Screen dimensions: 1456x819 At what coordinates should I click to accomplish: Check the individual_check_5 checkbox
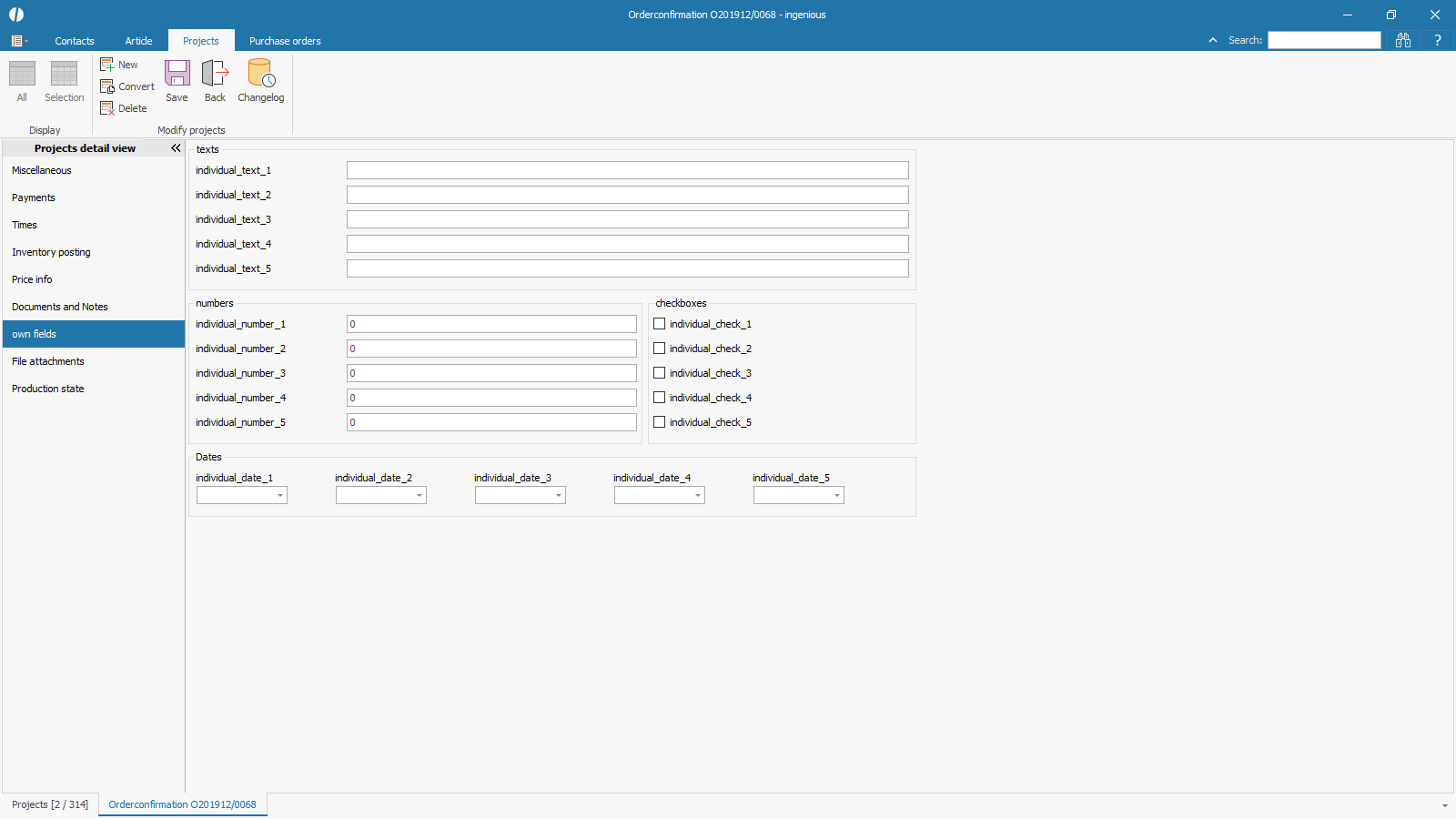click(x=660, y=422)
